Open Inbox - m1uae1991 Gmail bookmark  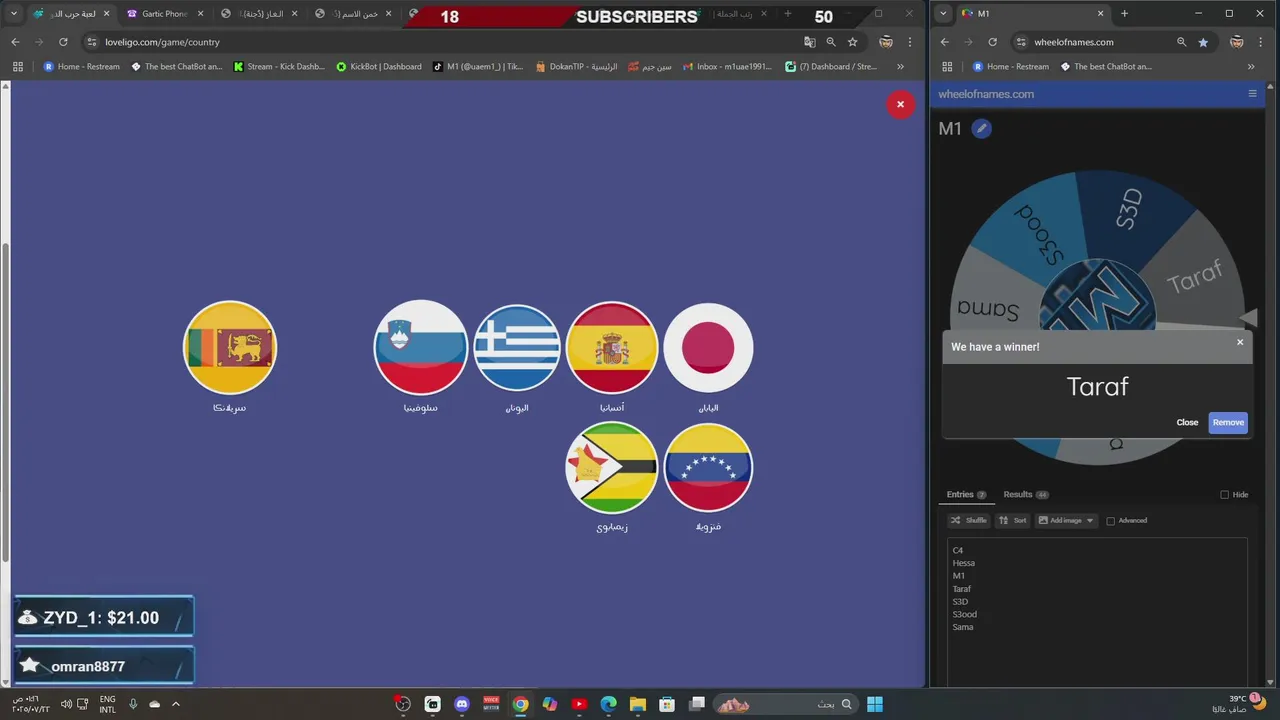pos(727,67)
